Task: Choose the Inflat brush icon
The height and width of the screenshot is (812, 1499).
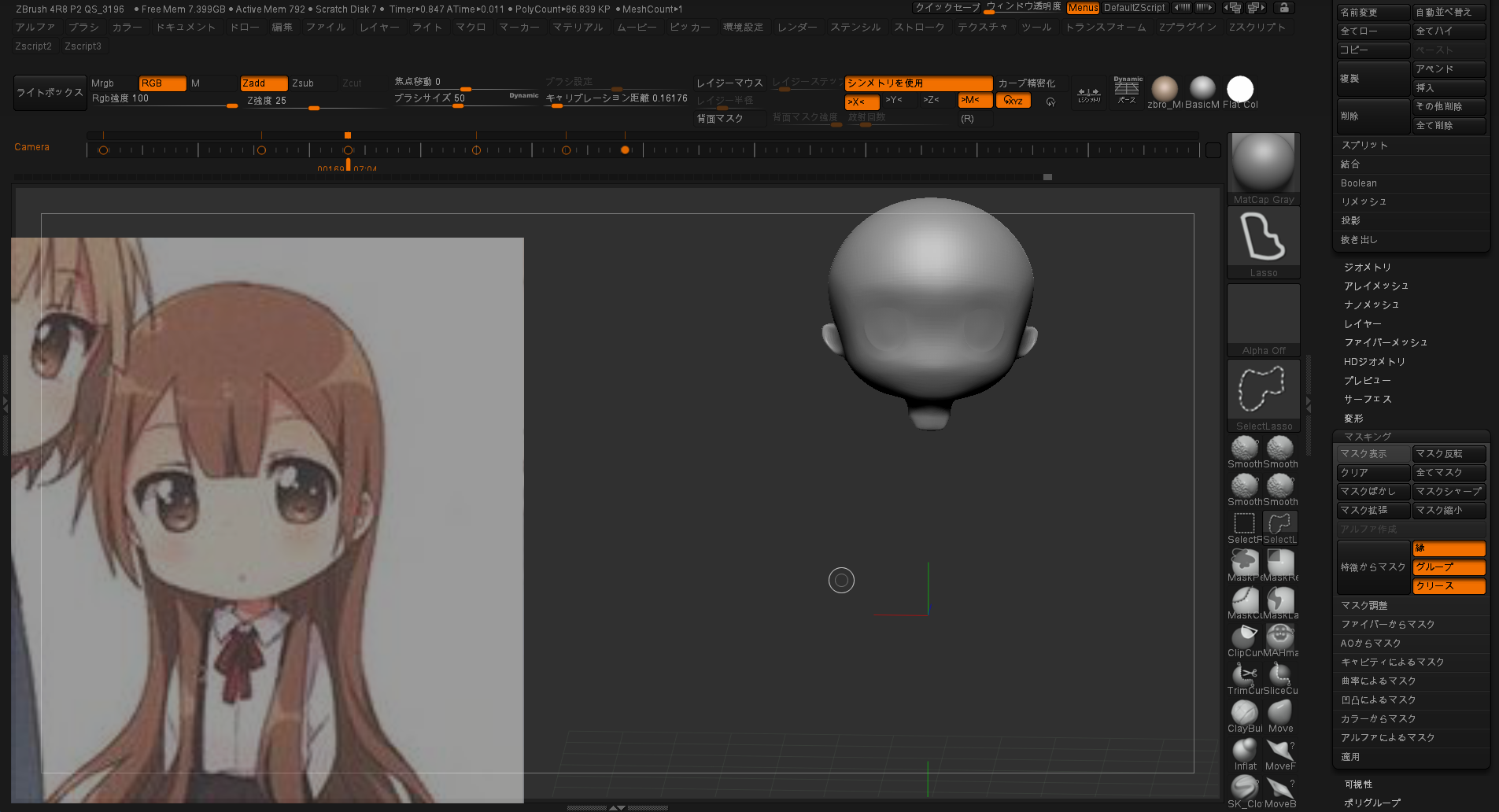Action: point(1244,751)
